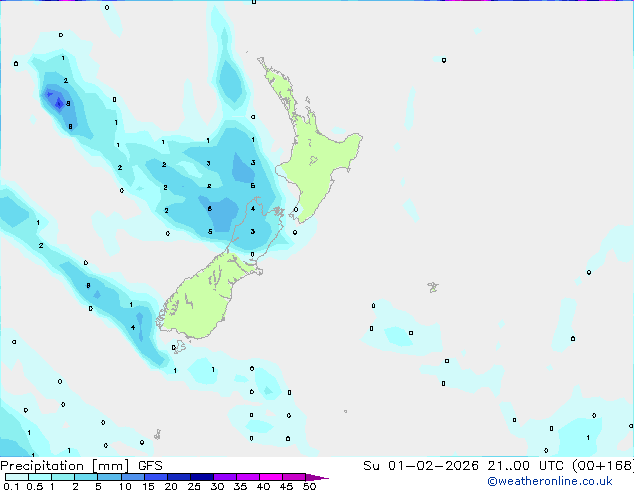Pick the 2 mm legend color swatch

[86, 477]
